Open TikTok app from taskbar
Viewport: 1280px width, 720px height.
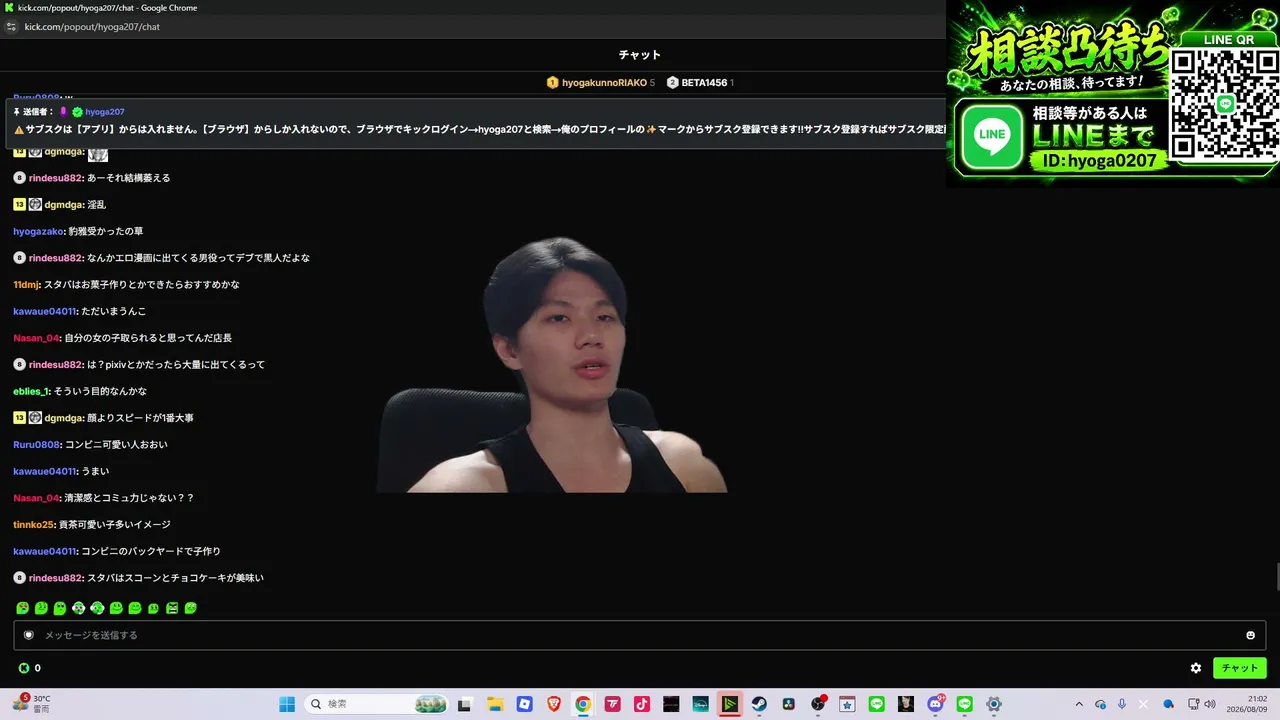[x=642, y=704]
